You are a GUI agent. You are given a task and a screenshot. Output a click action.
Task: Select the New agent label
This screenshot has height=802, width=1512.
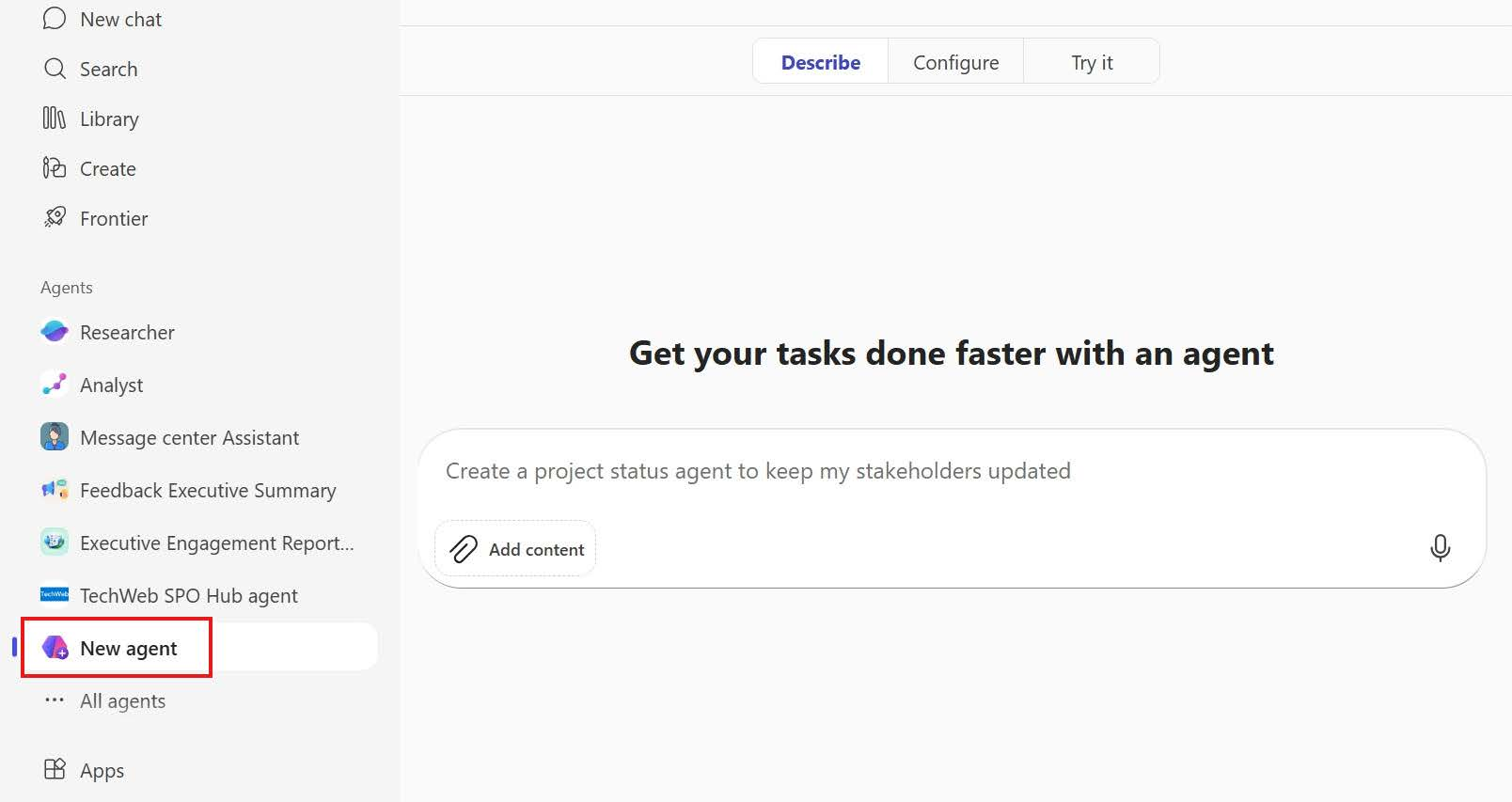(129, 649)
